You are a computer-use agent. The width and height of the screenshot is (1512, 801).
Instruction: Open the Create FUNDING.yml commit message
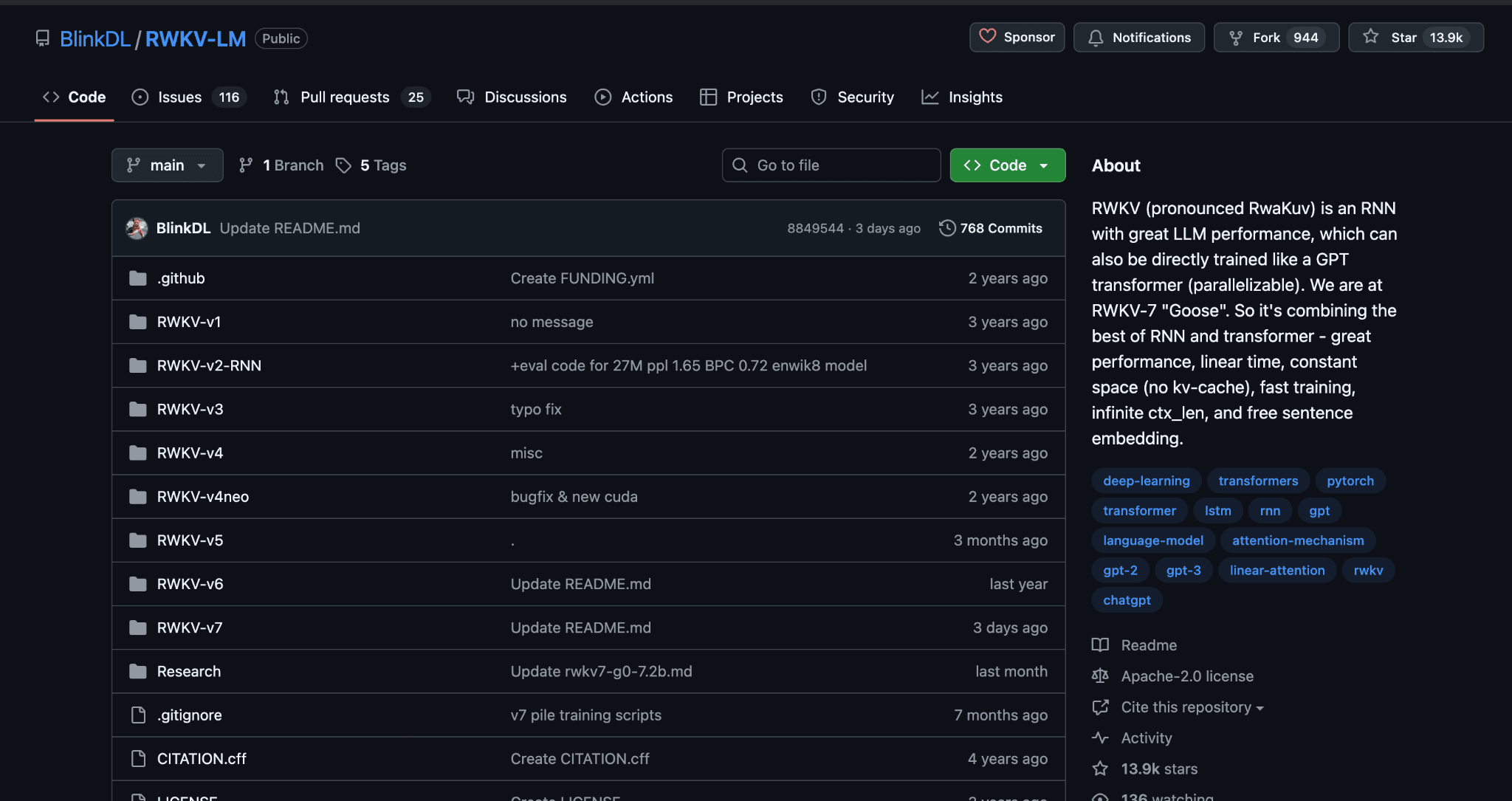pos(583,278)
